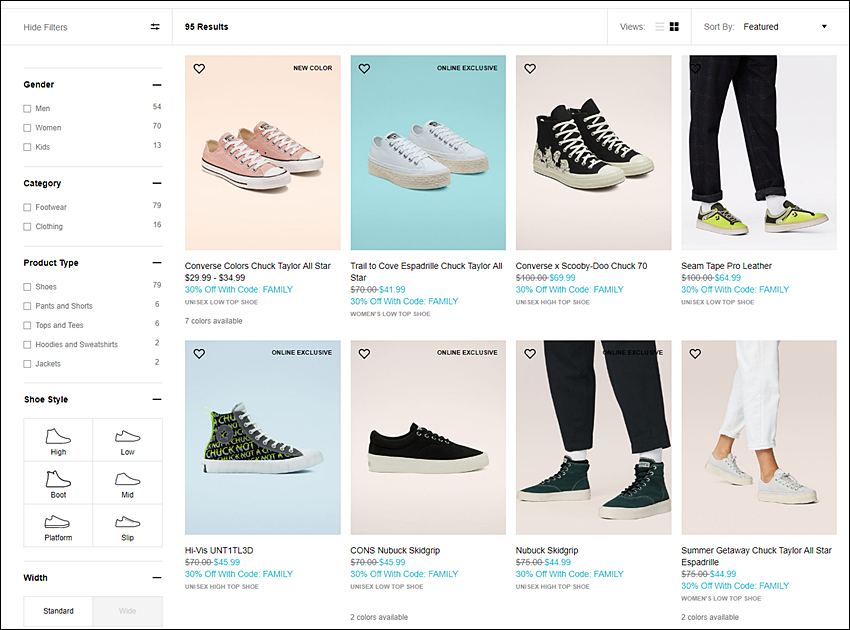Switch to grid view icon
The width and height of the screenshot is (850, 630).
click(x=674, y=27)
